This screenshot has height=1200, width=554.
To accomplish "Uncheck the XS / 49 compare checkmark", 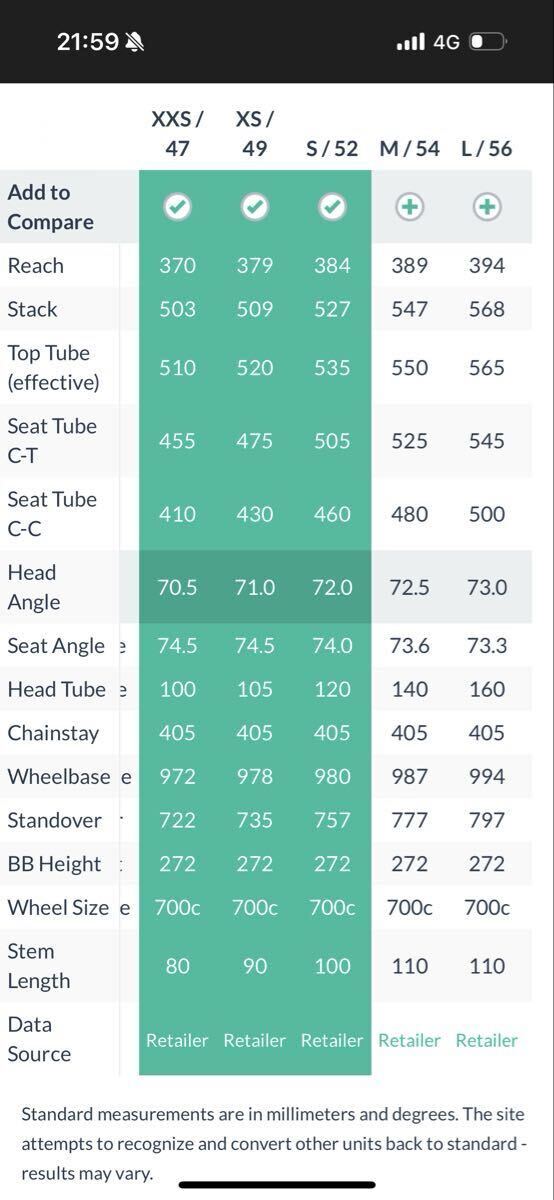I will (x=255, y=207).
